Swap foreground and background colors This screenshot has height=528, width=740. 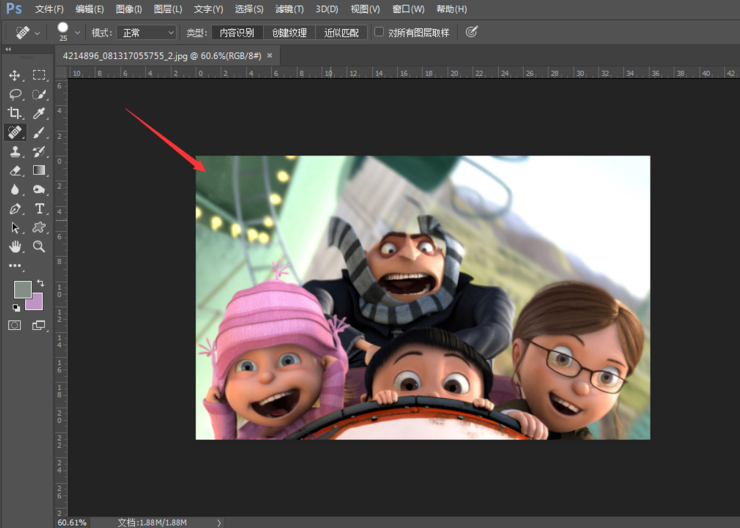pos(41,283)
